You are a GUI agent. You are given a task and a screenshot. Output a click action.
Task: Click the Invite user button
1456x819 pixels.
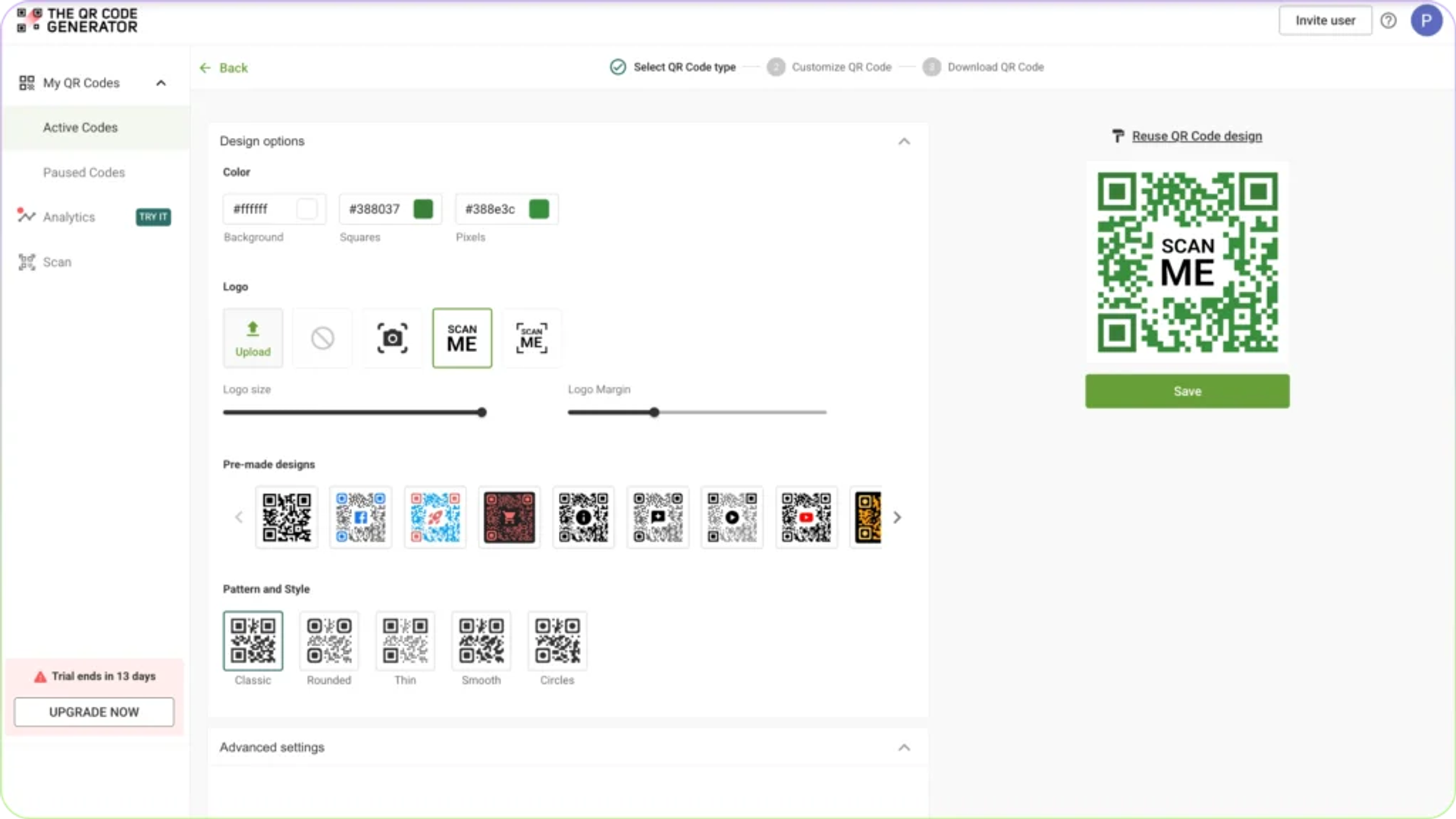[x=1325, y=20]
